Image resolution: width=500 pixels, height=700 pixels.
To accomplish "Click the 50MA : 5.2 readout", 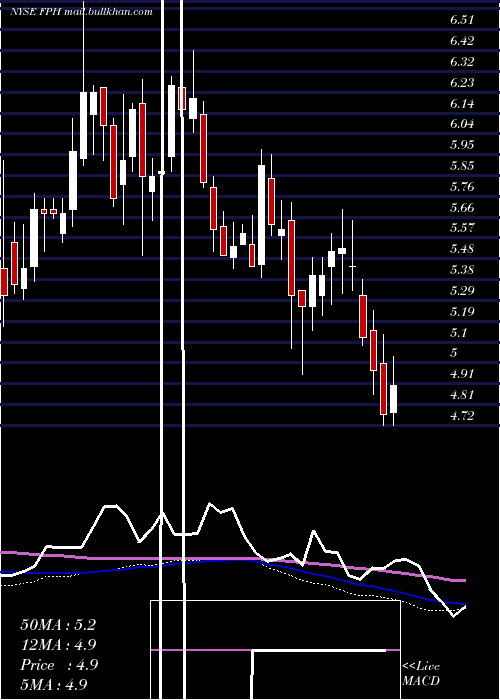I will 58,625.
